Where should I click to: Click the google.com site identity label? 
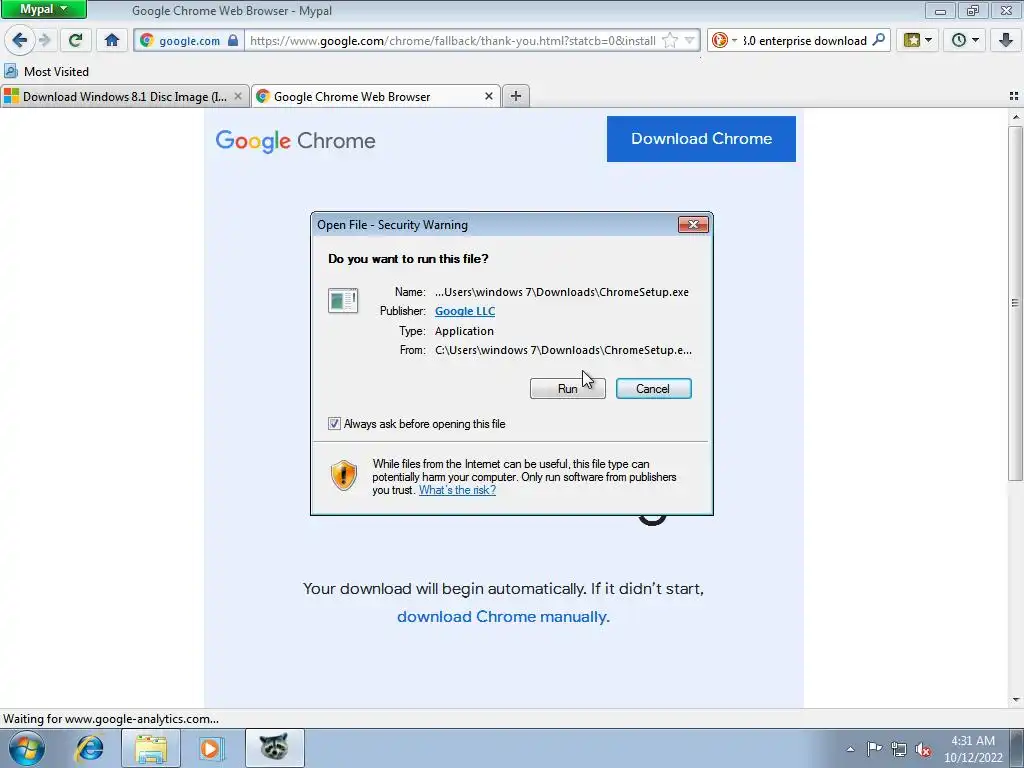[189, 40]
